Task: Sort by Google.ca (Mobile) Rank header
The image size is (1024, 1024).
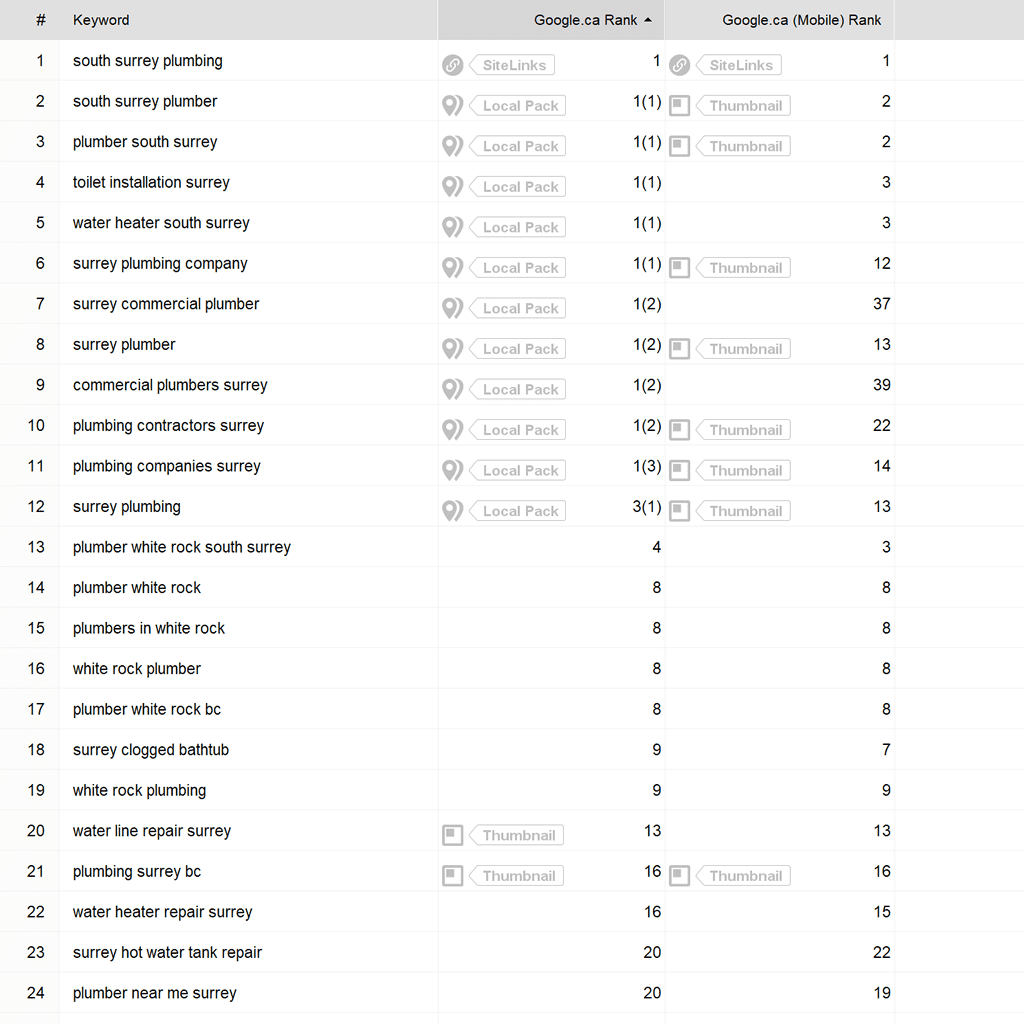Action: coord(801,20)
